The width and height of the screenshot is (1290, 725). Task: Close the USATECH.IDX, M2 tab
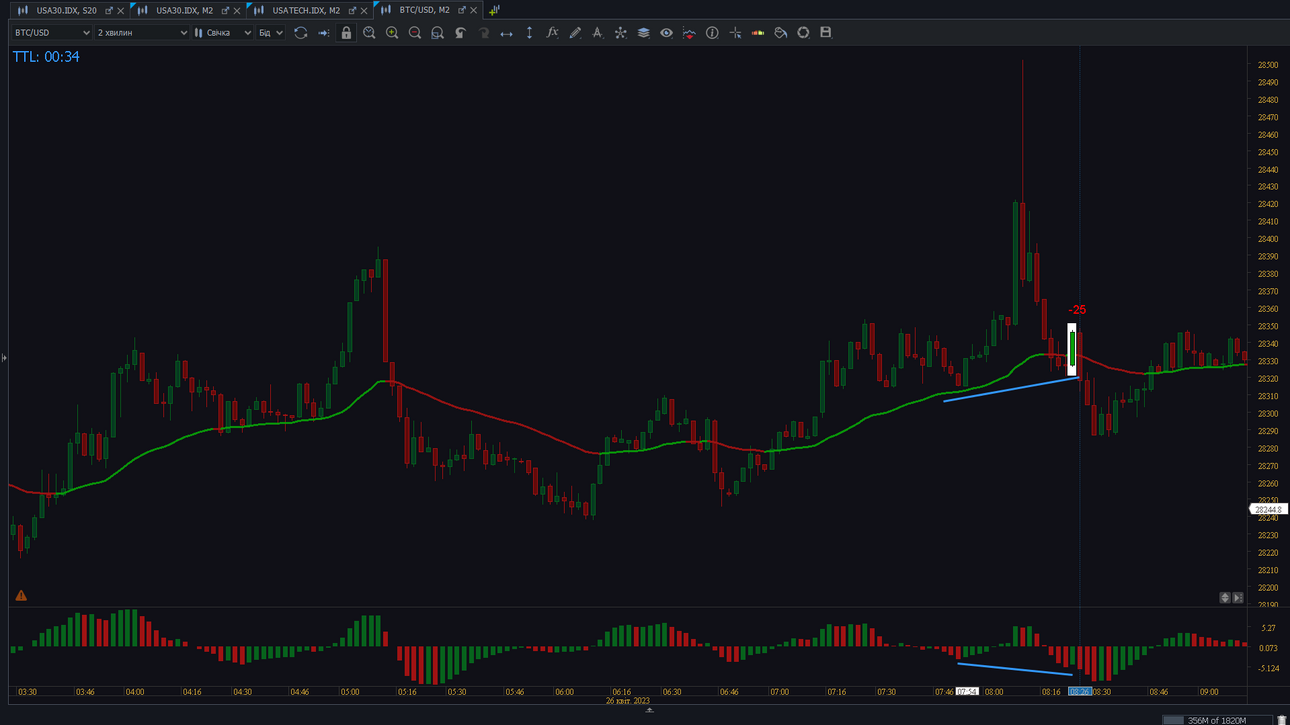[364, 11]
